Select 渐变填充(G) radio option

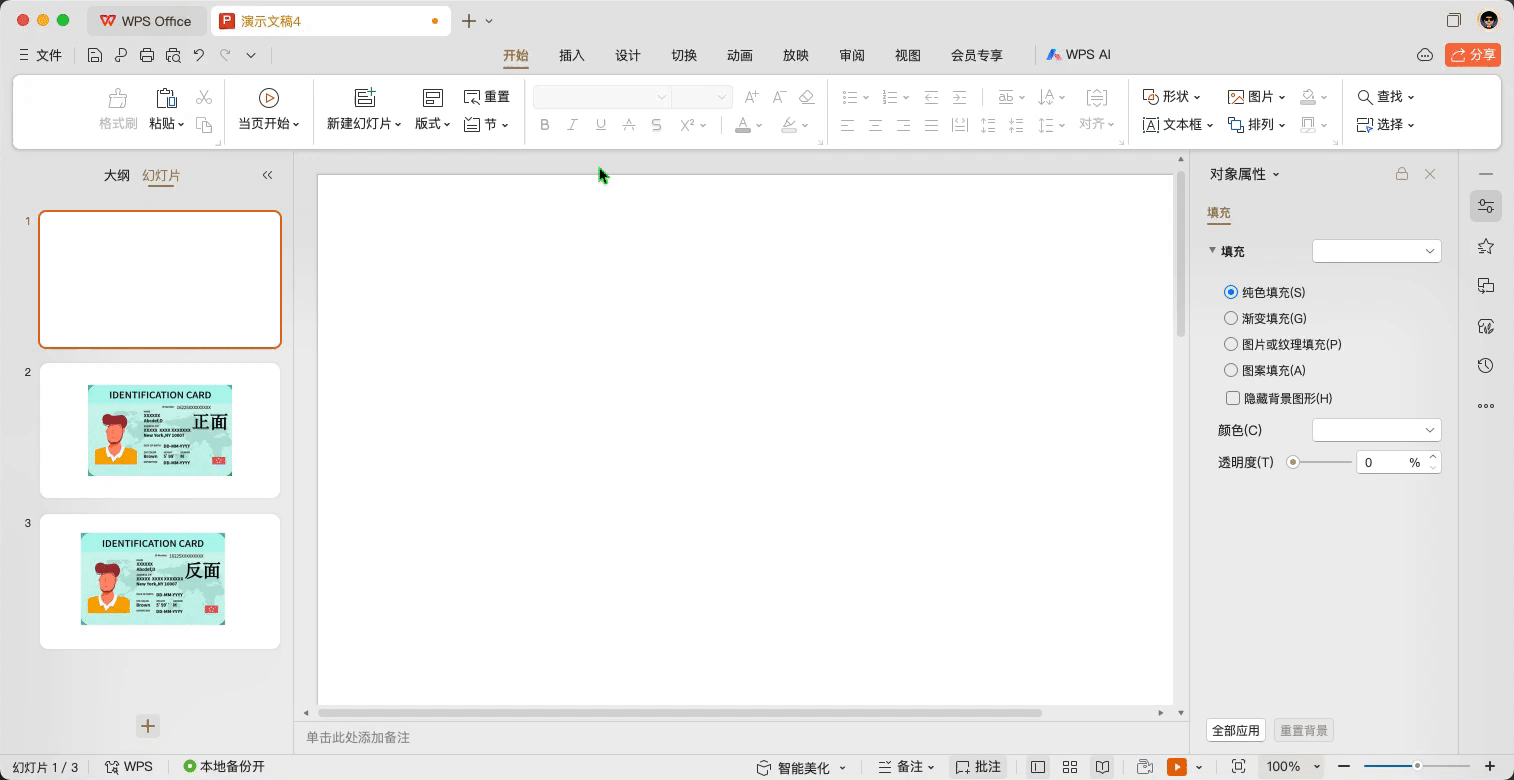tap(1231, 318)
